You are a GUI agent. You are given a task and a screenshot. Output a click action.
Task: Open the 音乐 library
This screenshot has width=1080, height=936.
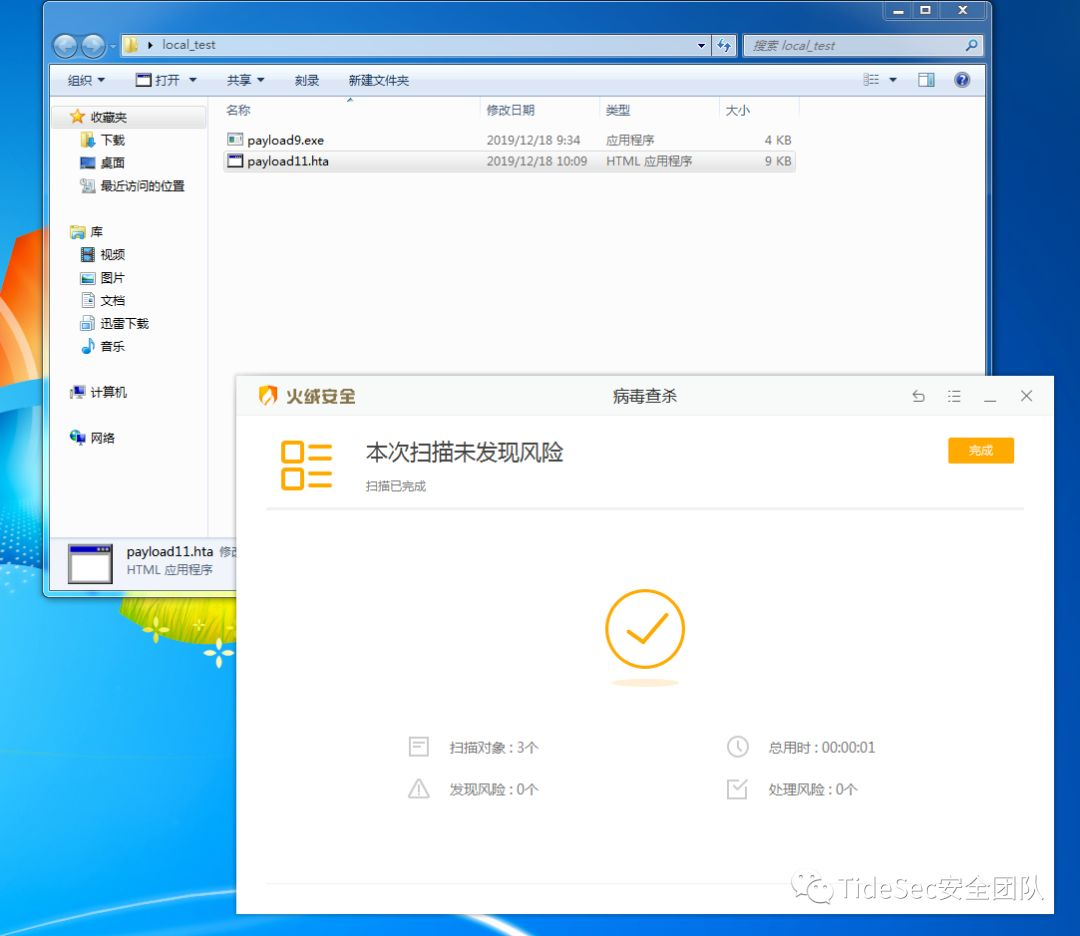pyautogui.click(x=112, y=346)
